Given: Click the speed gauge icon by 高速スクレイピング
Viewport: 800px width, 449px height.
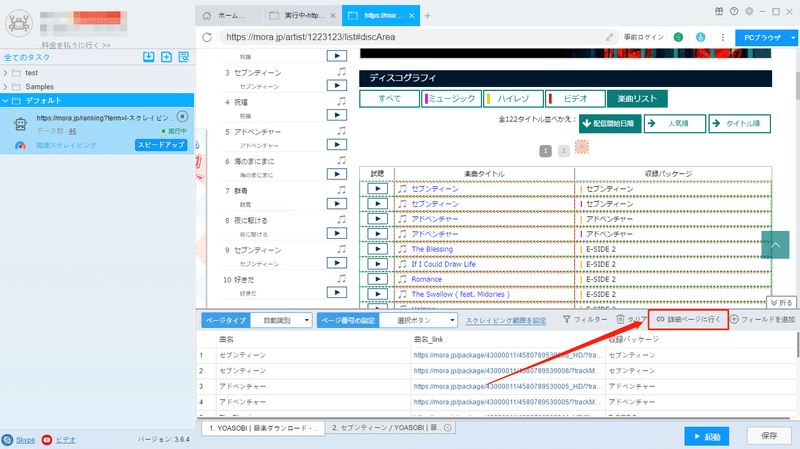Looking at the screenshot, I should 20,145.
